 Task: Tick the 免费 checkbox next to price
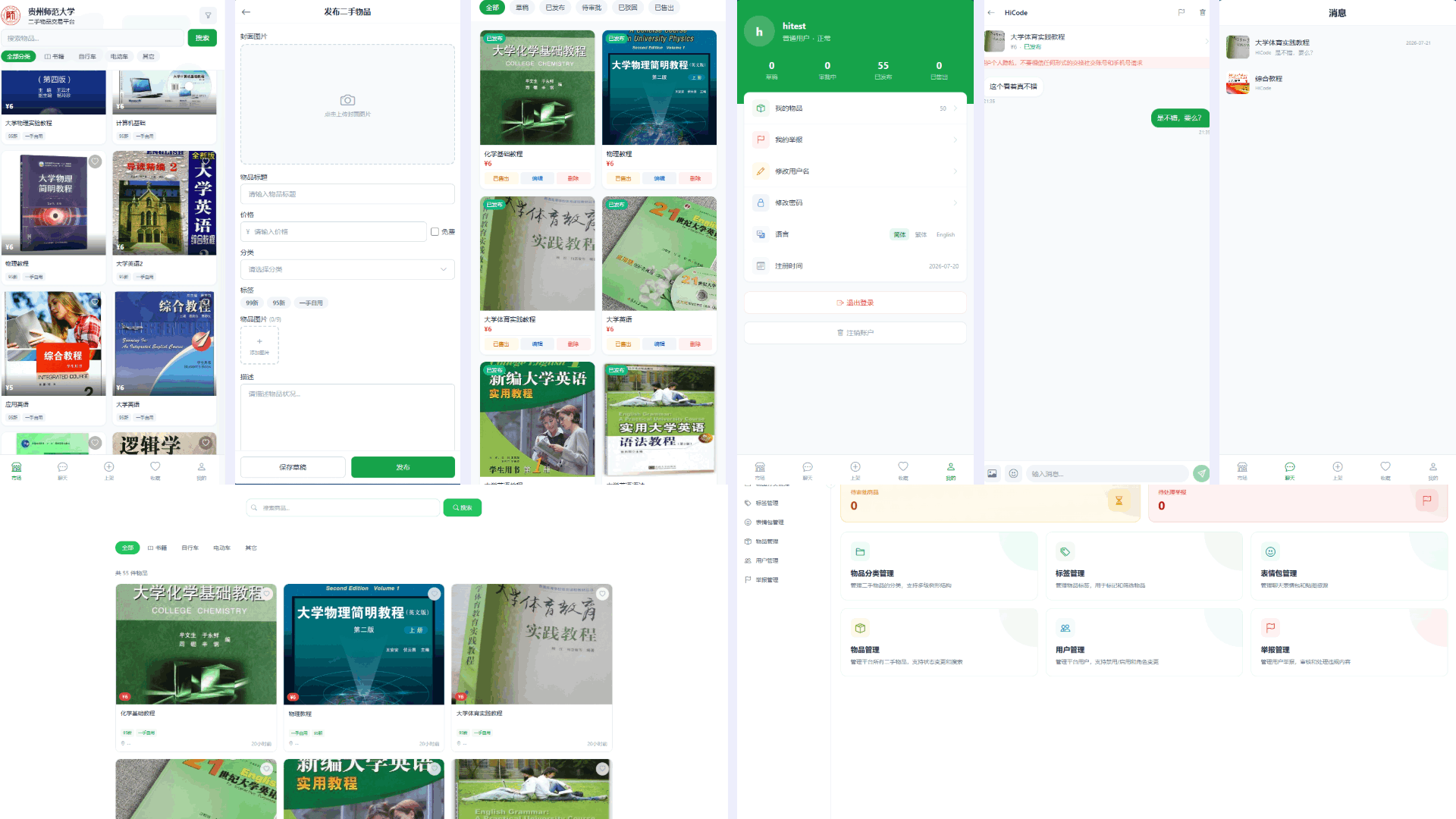435,232
